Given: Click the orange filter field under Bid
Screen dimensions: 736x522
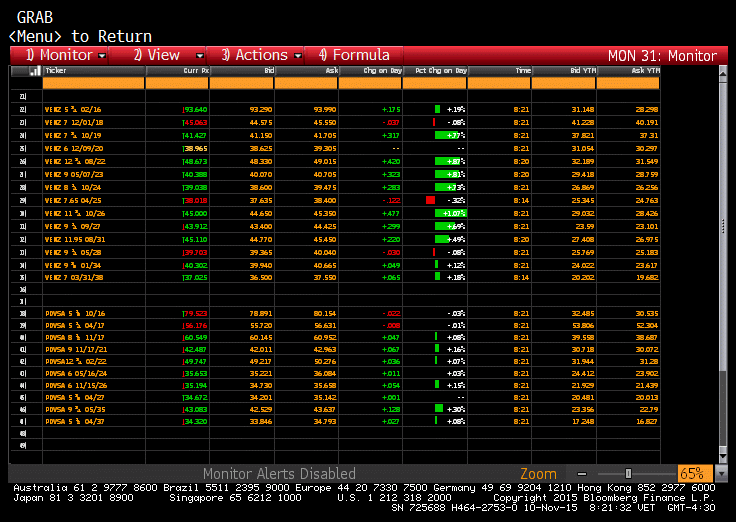Looking at the screenshot, I should point(241,83).
